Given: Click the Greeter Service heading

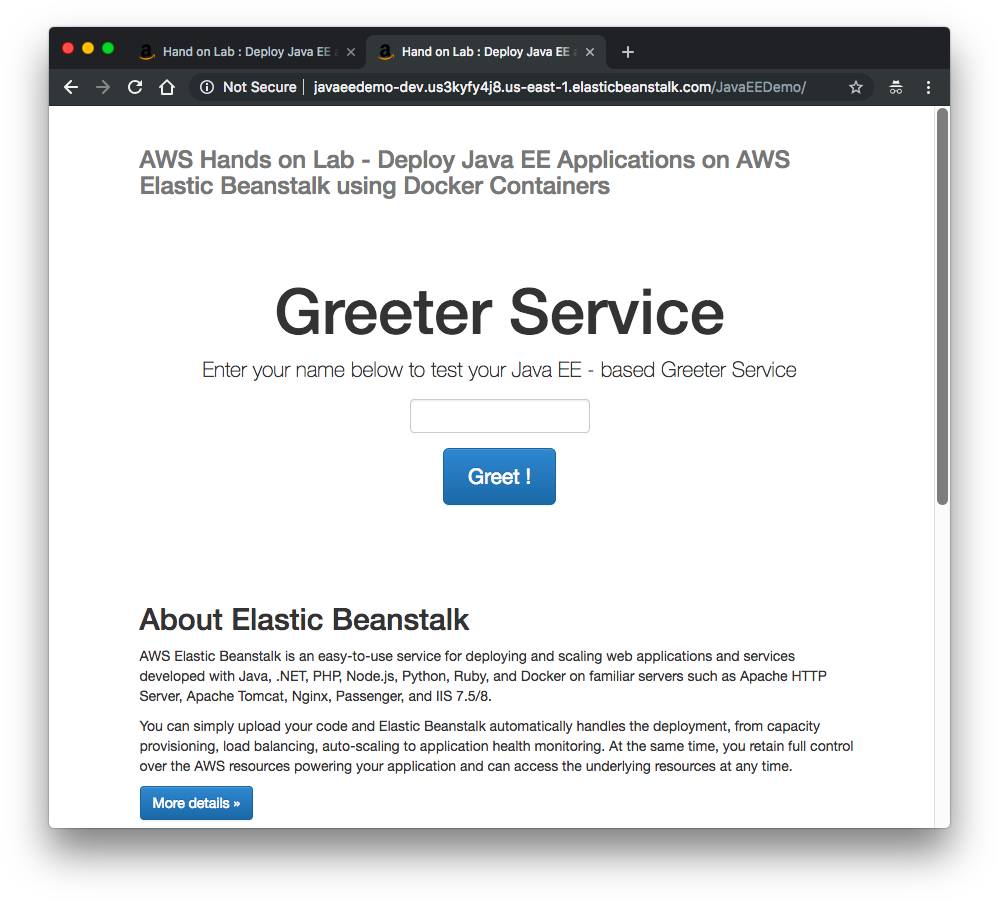Looking at the screenshot, I should pos(500,312).
